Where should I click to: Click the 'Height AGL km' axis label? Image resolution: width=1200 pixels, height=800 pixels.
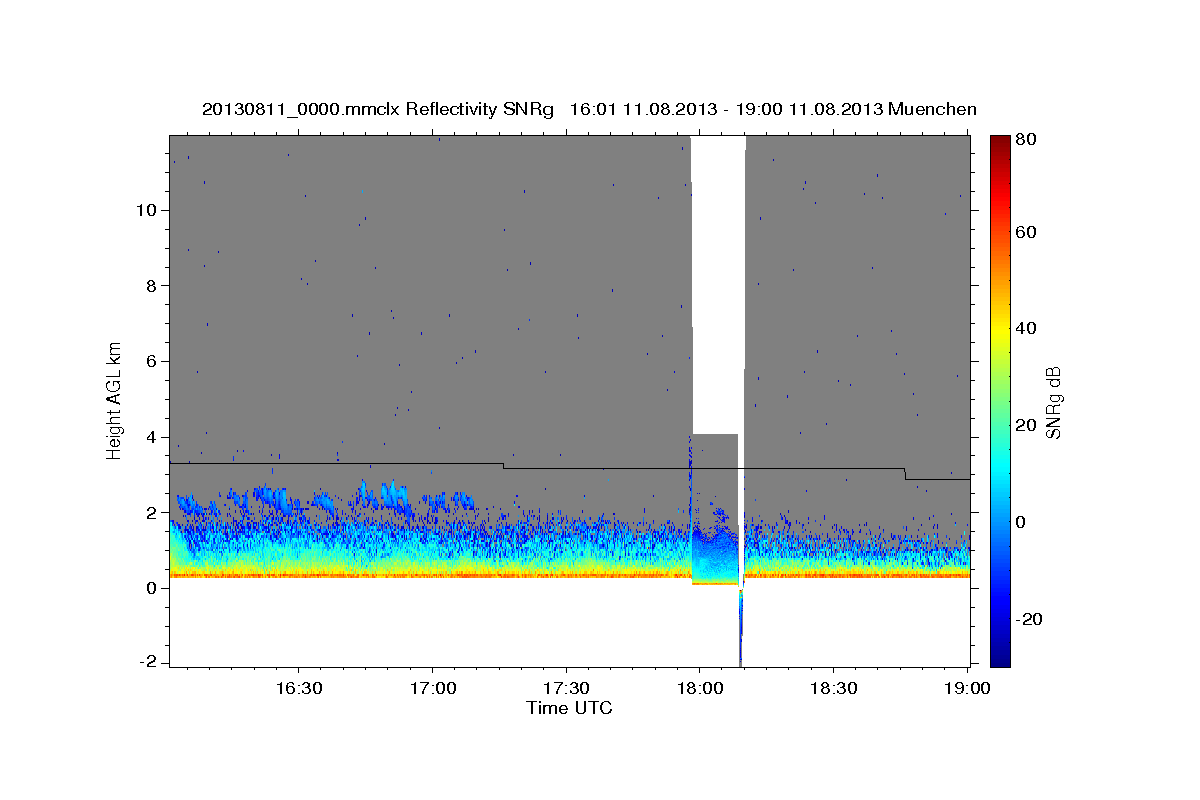tap(115, 401)
